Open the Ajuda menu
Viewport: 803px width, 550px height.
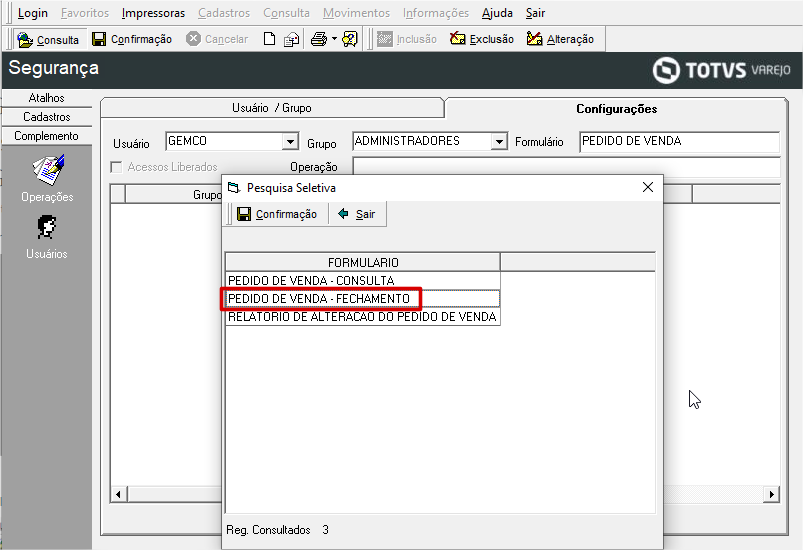pyautogui.click(x=497, y=13)
